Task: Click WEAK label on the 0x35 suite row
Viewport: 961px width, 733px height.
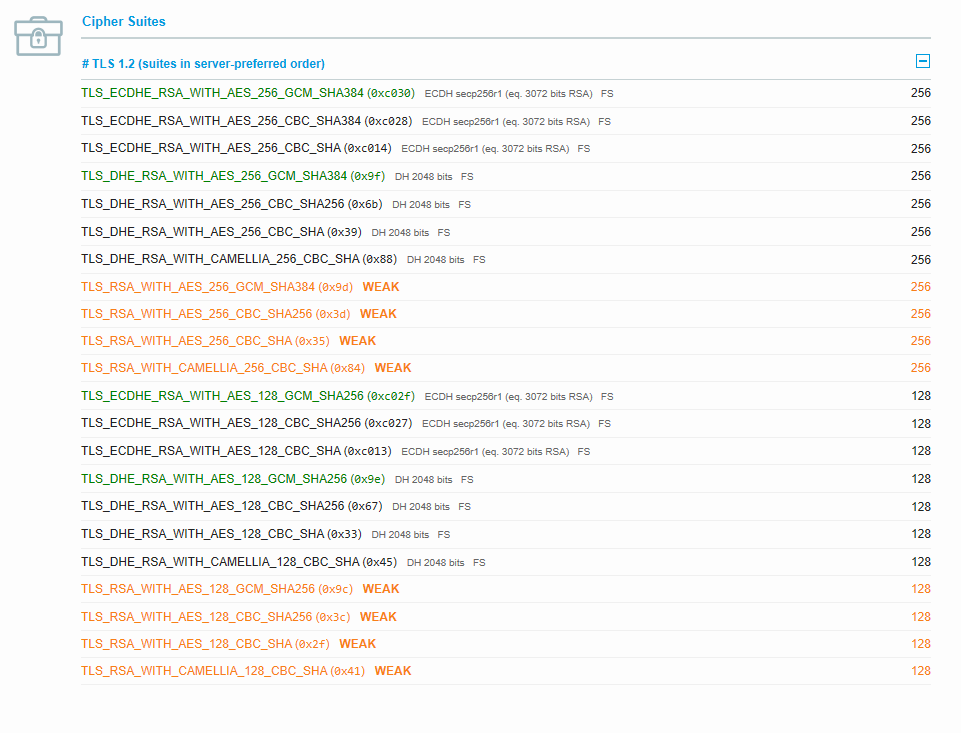Action: click(x=357, y=341)
